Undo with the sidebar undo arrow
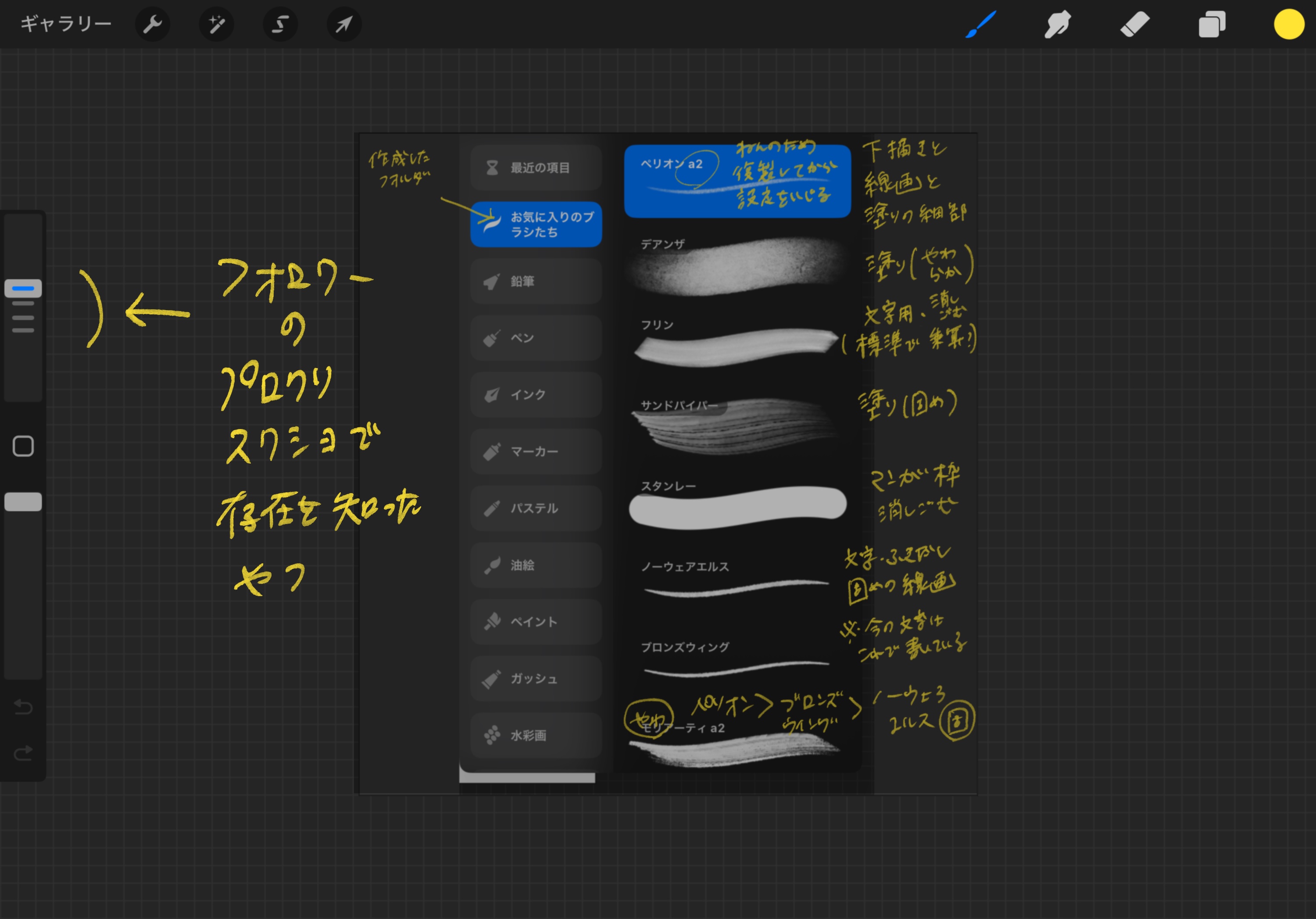Viewport: 1316px width, 919px height. point(23,707)
